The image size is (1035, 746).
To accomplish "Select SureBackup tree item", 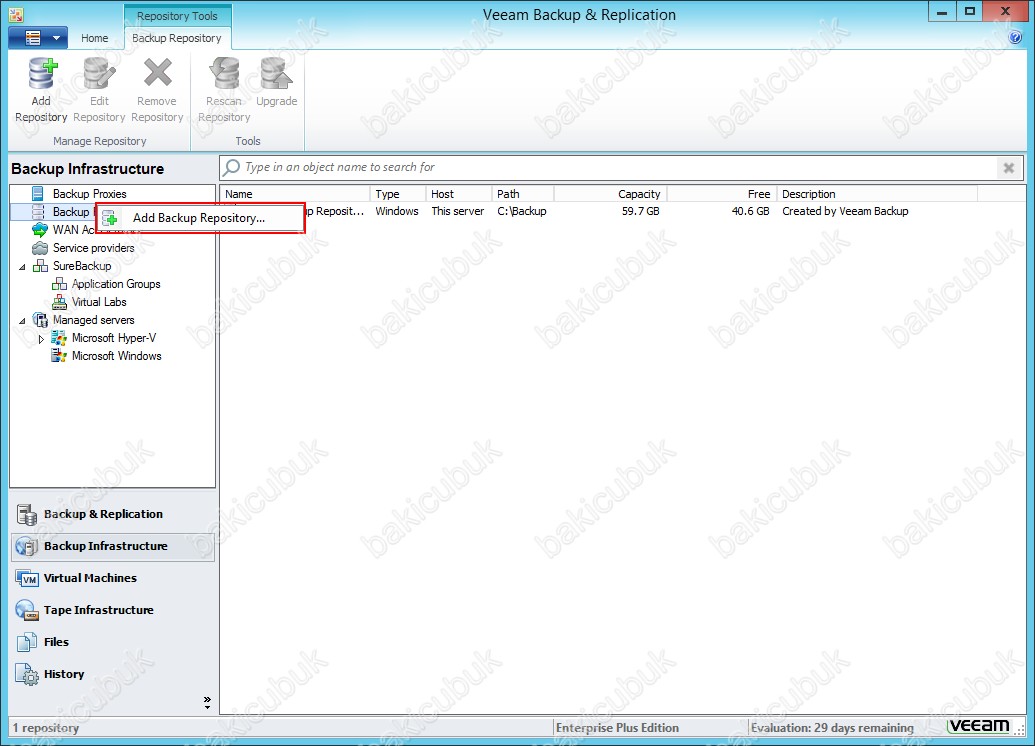I will (x=82, y=265).
